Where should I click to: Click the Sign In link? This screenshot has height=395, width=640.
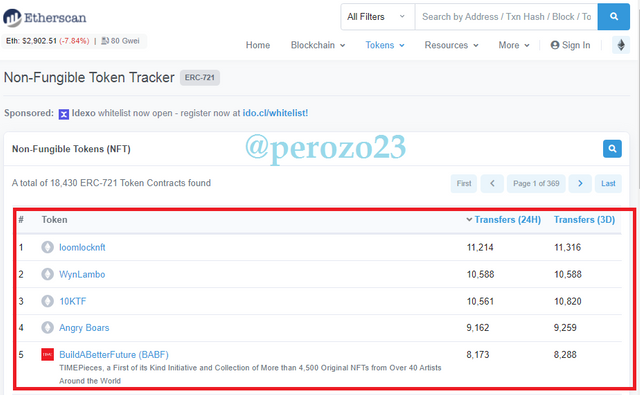click(570, 45)
